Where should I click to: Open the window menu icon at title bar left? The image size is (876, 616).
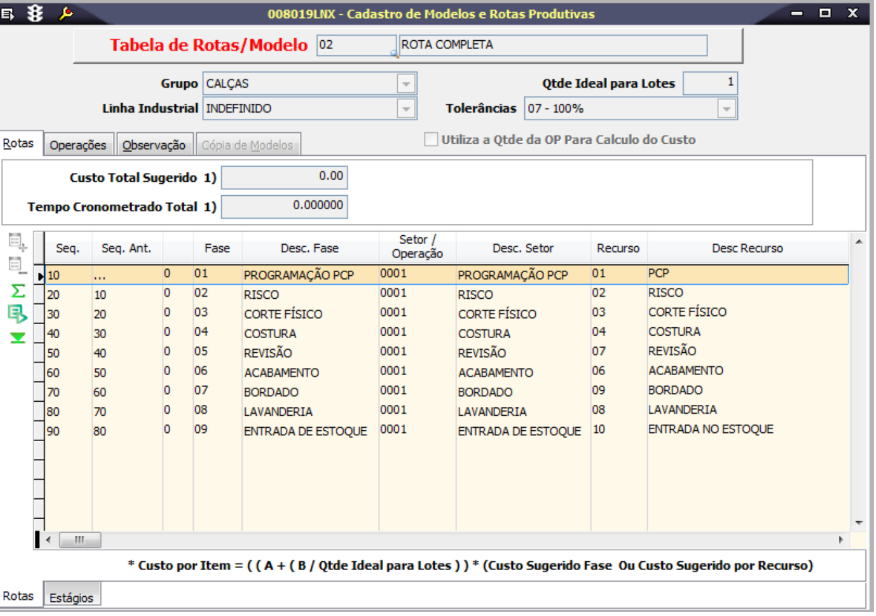tap(7, 13)
